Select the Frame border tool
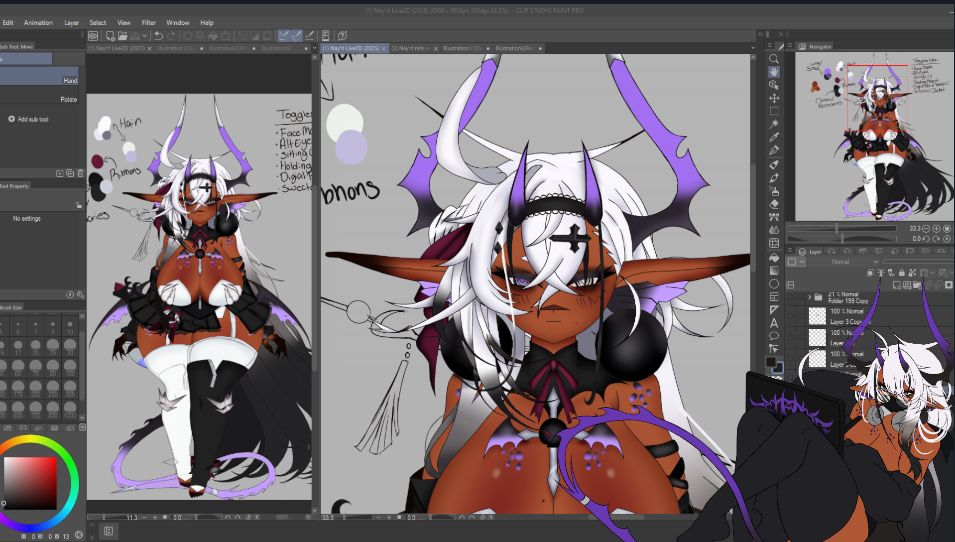955x542 pixels. (774, 297)
